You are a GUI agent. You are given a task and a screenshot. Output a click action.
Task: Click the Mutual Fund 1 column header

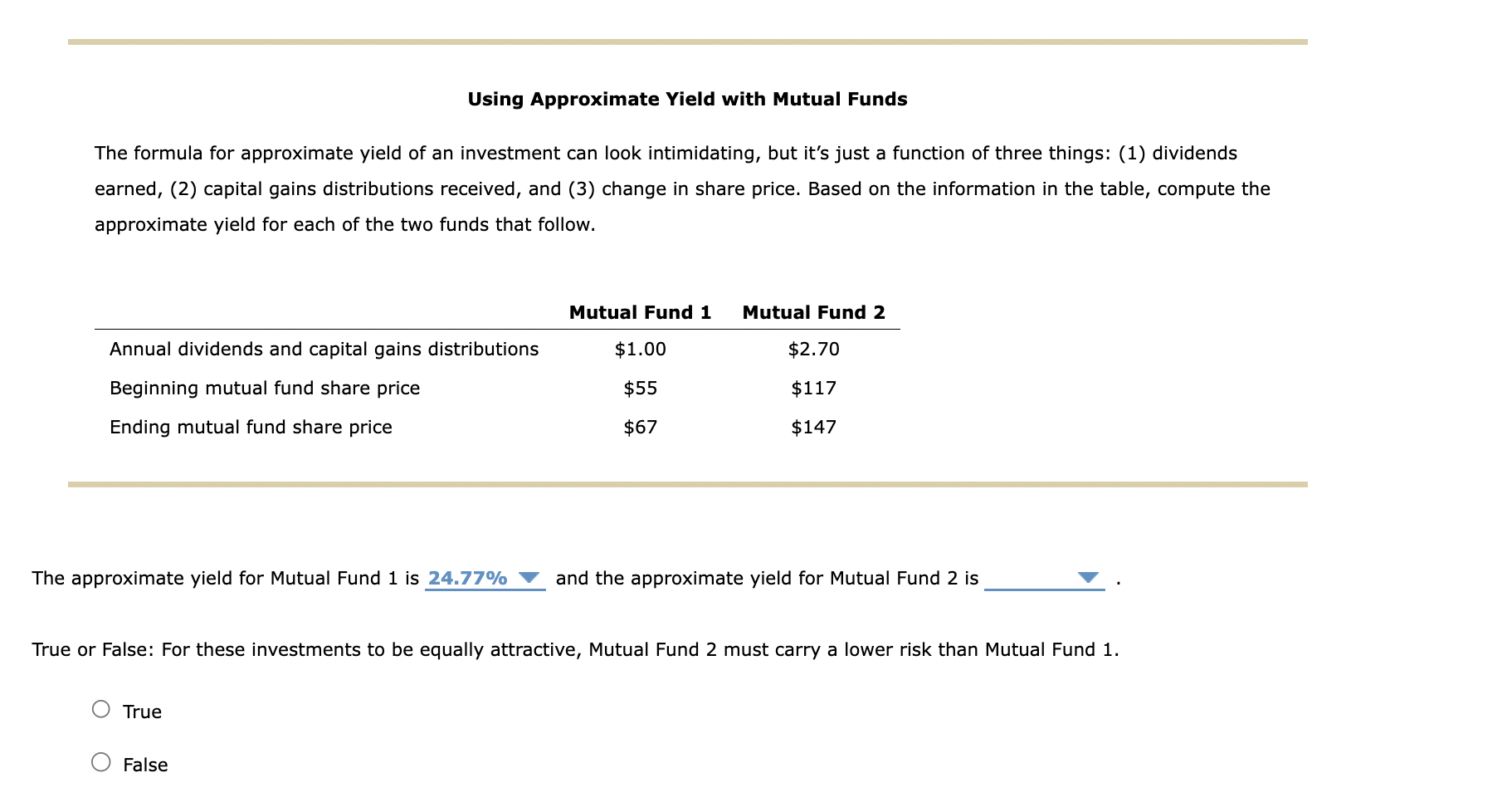(641, 312)
